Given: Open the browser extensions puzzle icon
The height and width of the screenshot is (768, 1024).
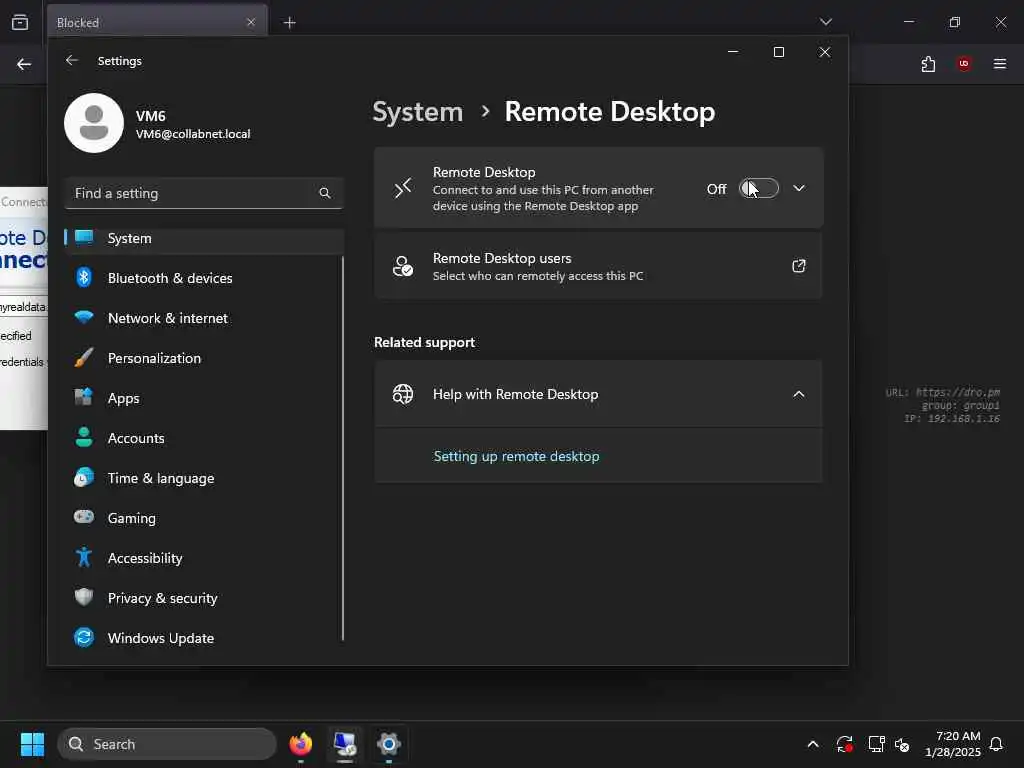Looking at the screenshot, I should tap(928, 64).
